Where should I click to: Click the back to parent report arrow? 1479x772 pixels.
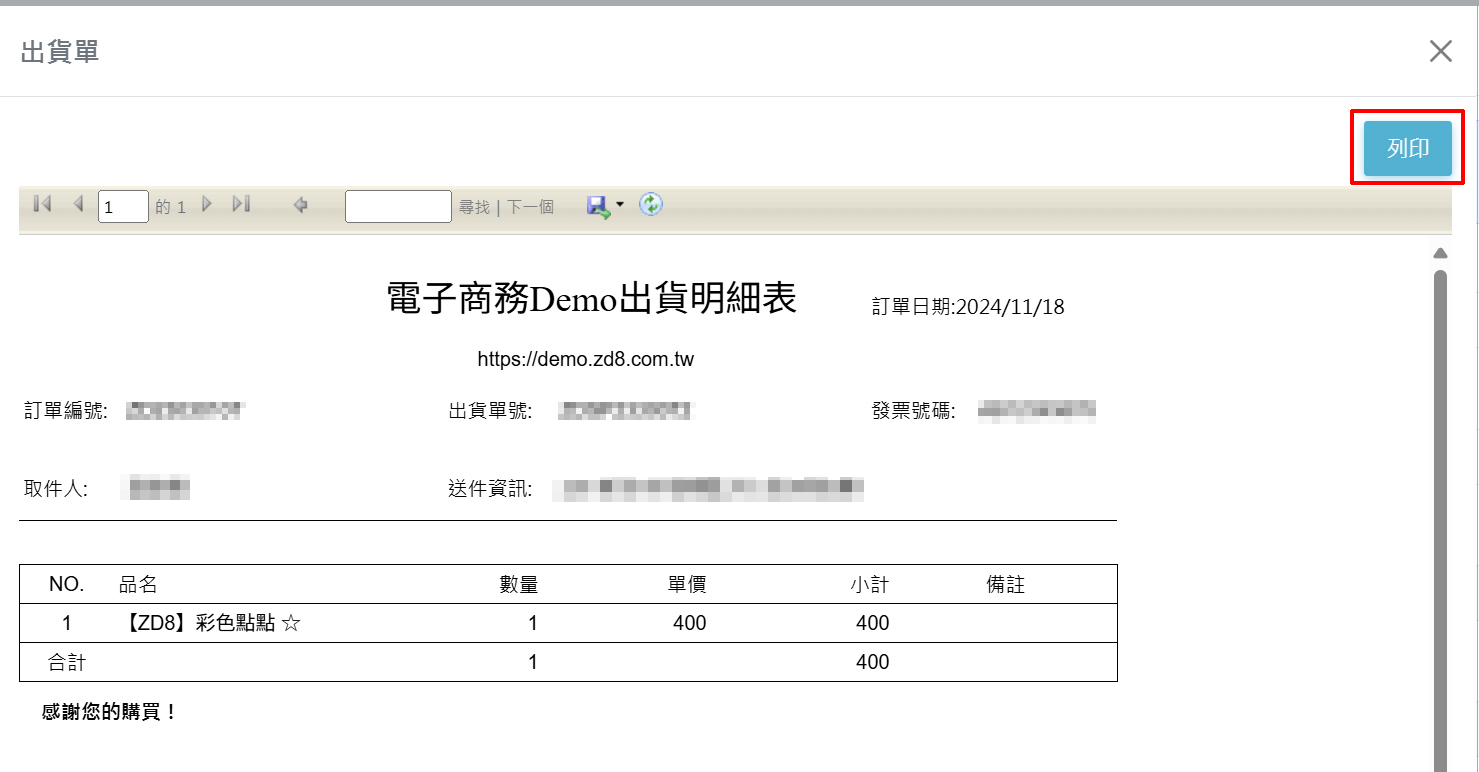(x=300, y=205)
